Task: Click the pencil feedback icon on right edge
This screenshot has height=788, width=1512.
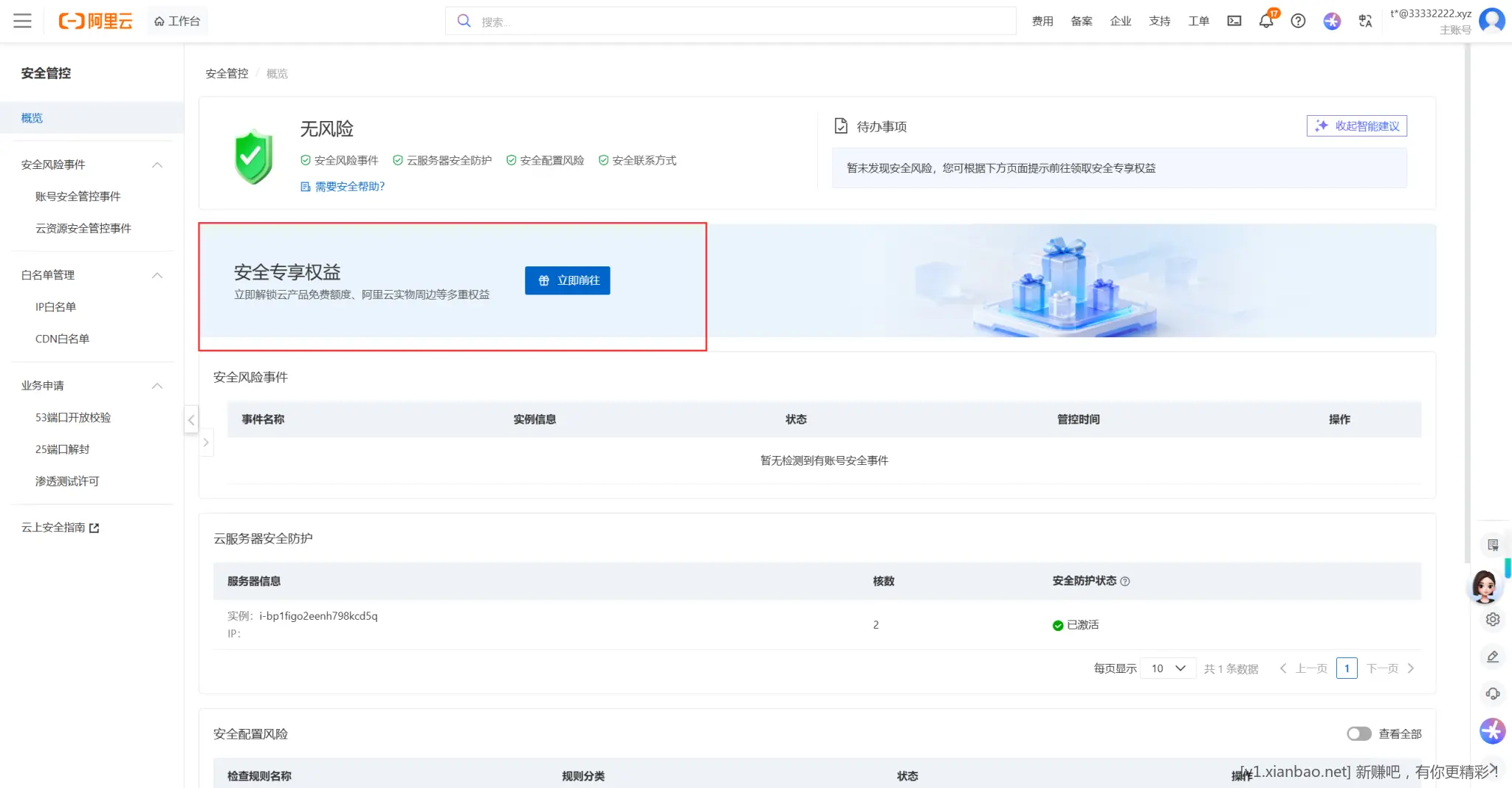Action: click(1493, 657)
